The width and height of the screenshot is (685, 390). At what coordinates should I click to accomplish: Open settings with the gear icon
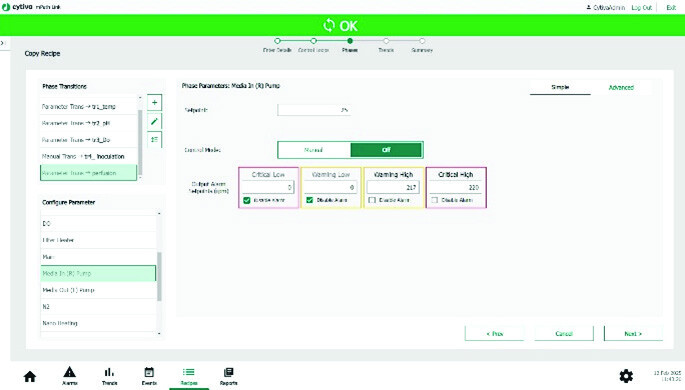pyautogui.click(x=626, y=376)
